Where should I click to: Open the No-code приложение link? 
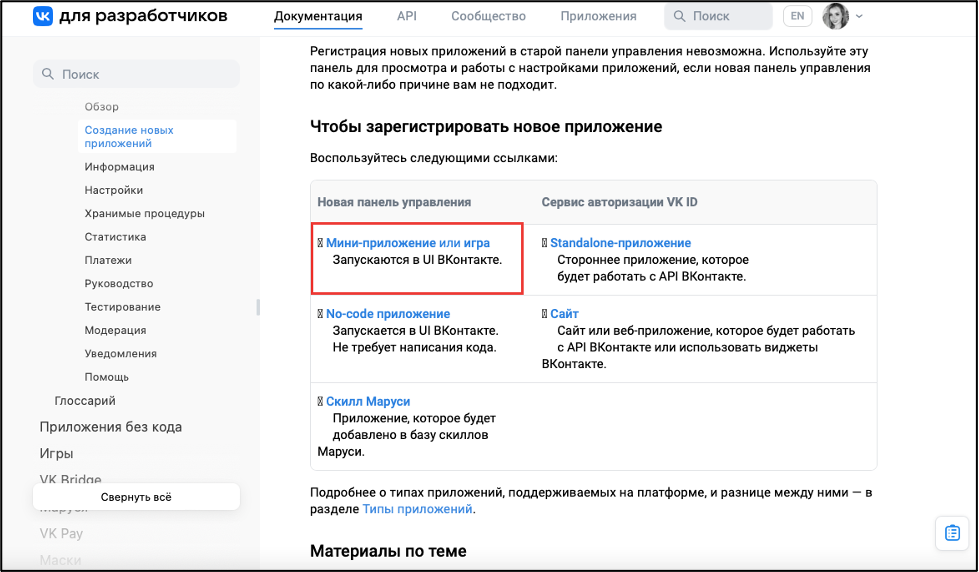[x=388, y=314]
